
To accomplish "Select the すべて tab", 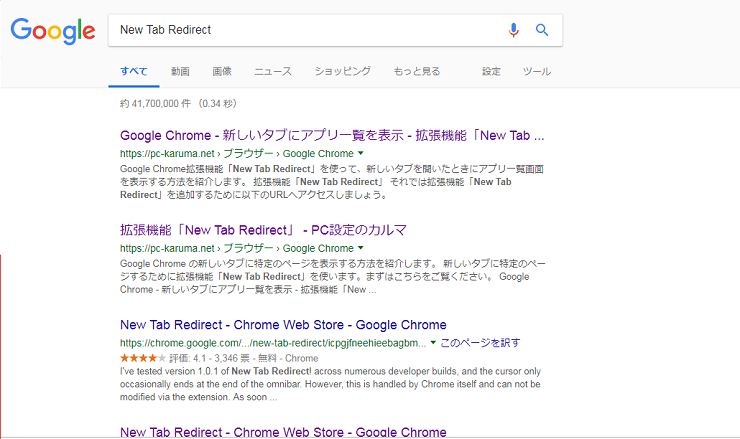I will [134, 71].
